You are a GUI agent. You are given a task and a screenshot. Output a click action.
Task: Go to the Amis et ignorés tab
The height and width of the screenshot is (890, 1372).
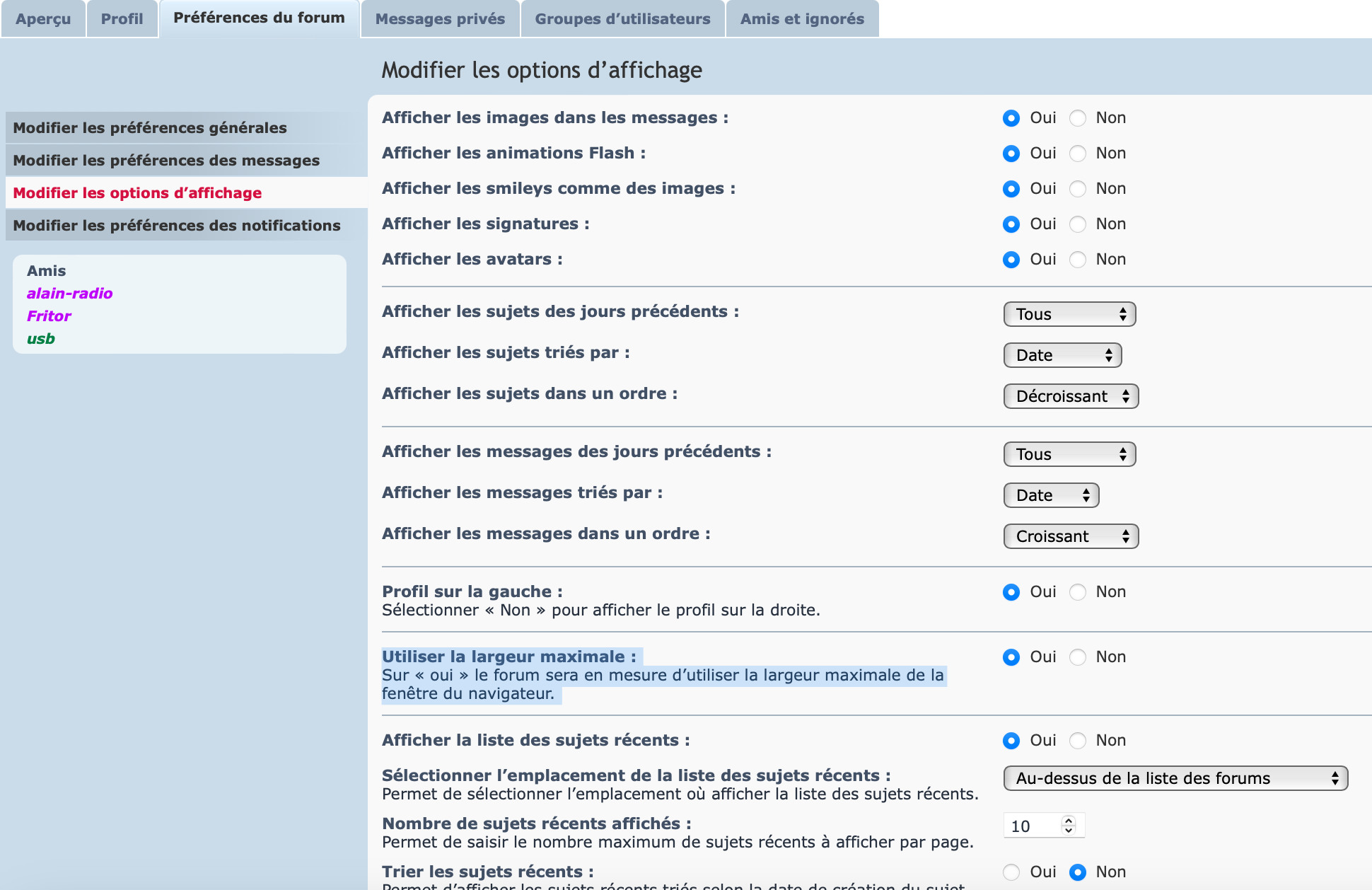click(802, 19)
